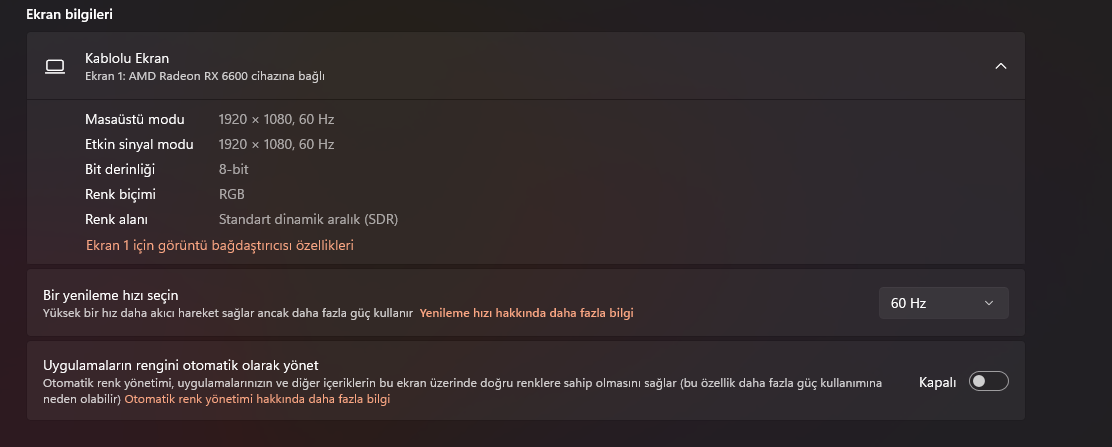Click the 'Kapalı' status label
This screenshot has height=447, width=1112.
click(937, 382)
